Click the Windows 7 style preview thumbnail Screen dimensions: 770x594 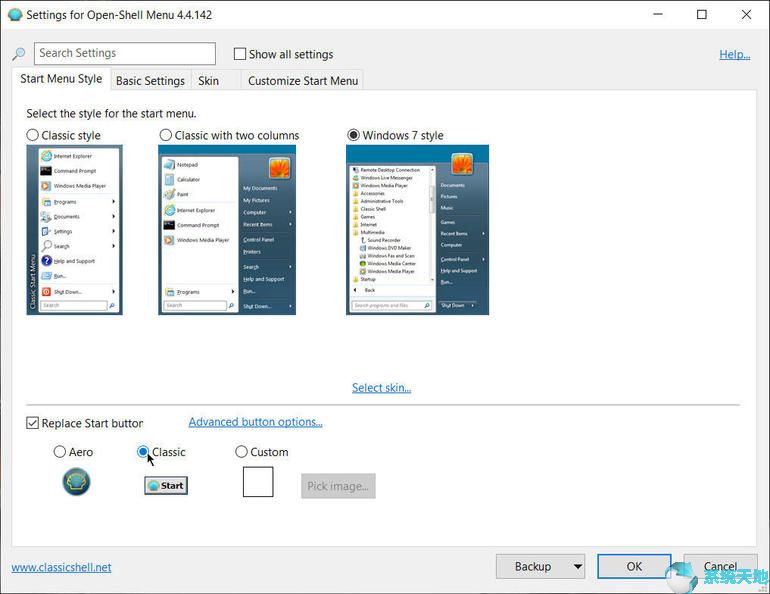pos(417,230)
